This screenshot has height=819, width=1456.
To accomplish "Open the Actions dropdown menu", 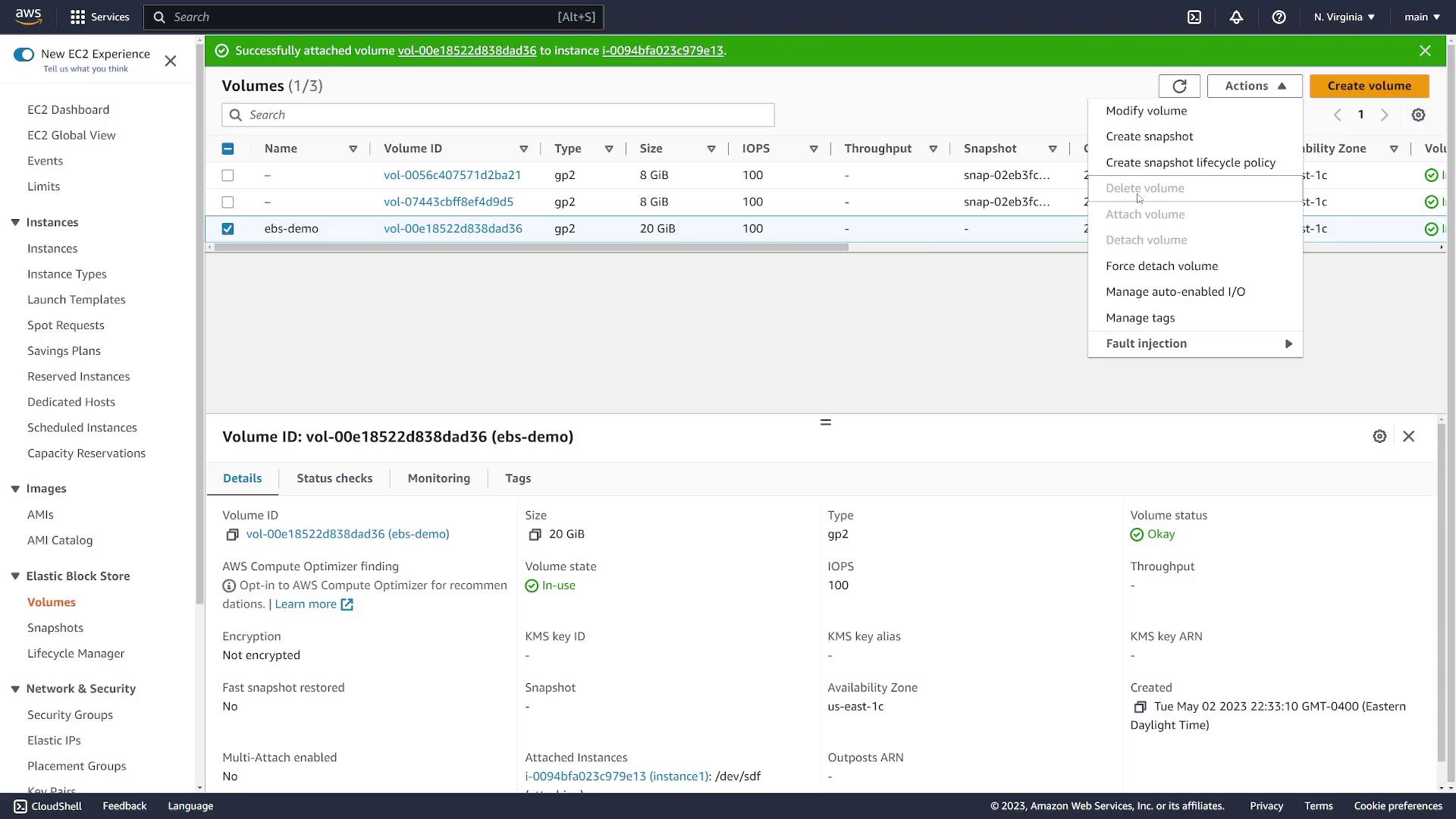I will coord(1254,86).
